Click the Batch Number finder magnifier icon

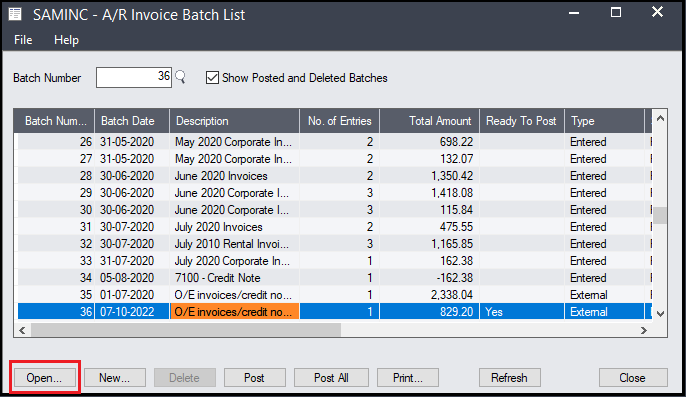[x=180, y=77]
